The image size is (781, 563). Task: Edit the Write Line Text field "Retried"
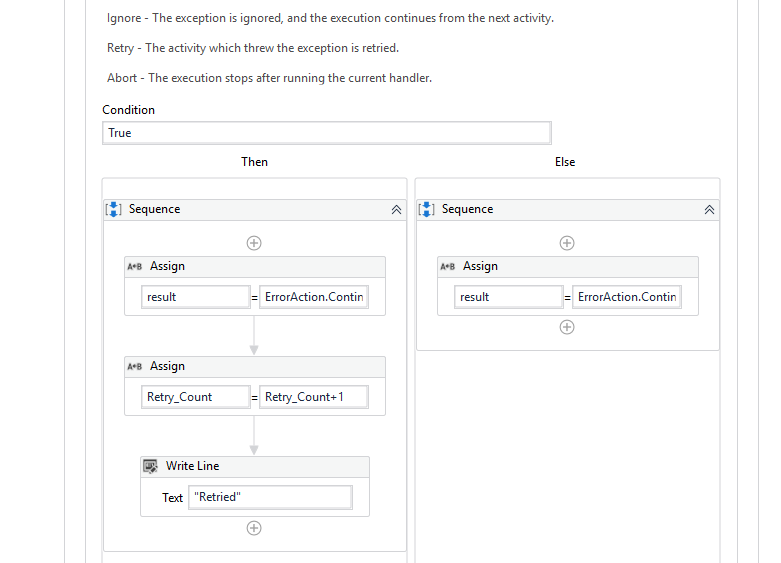(270, 497)
